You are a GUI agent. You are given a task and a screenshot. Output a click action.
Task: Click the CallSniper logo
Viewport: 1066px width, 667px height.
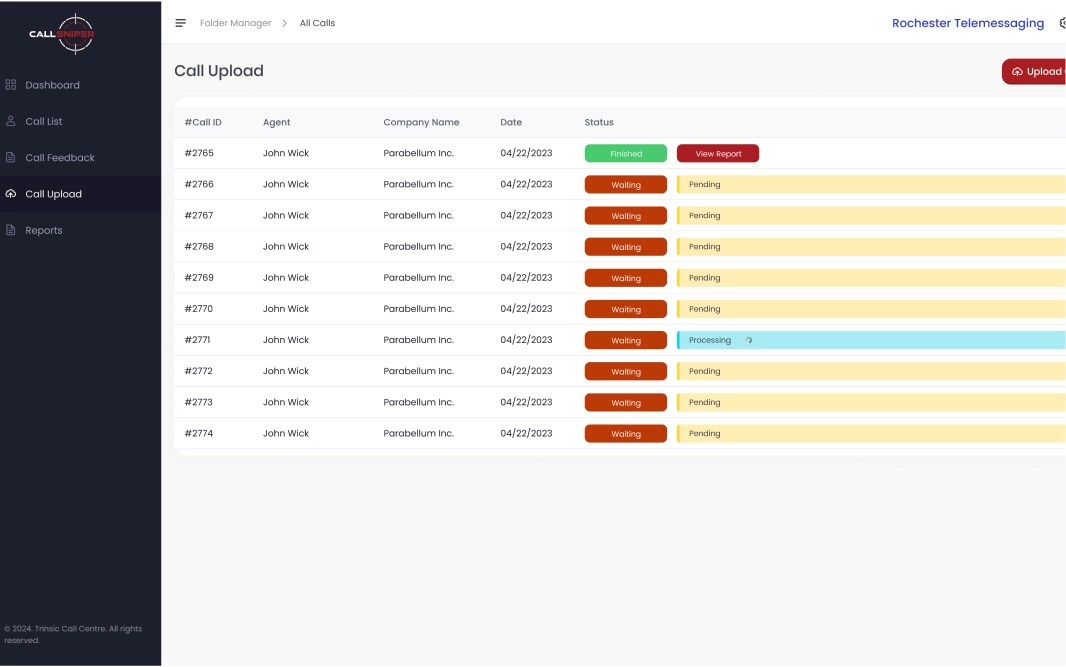pos(62,33)
